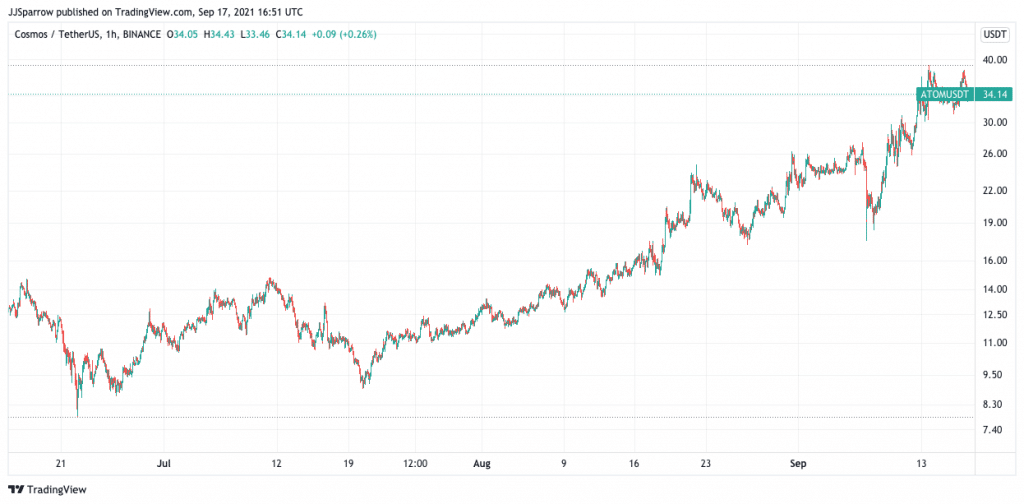
Task: Click the 16 date label on time axis
Action: [x=633, y=464]
